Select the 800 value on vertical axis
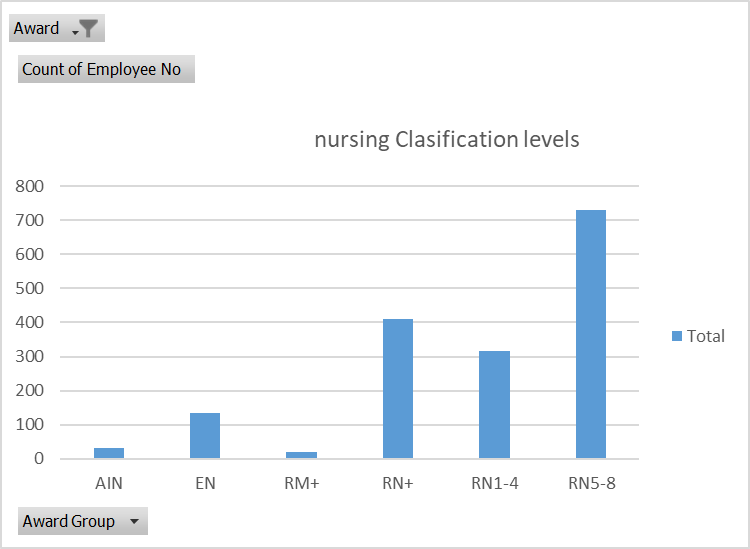The image size is (750, 549). [x=30, y=186]
